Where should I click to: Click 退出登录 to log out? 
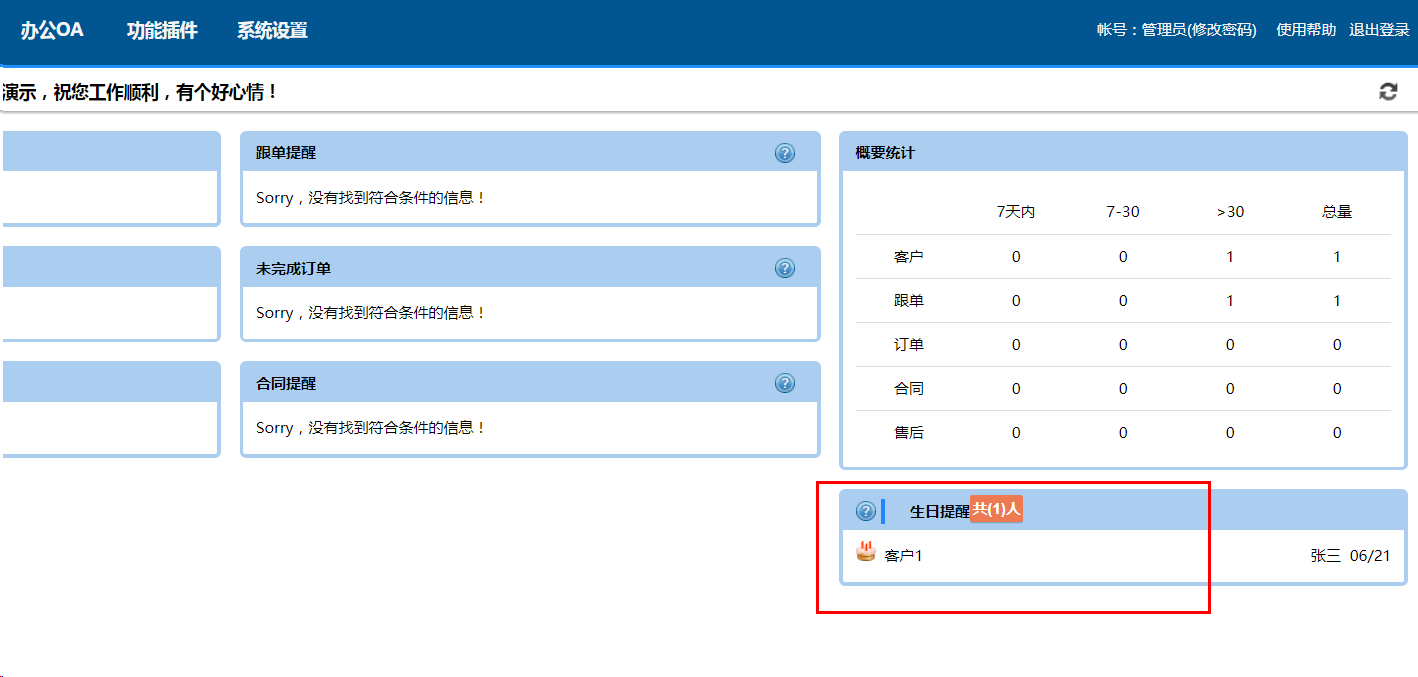tap(1379, 30)
